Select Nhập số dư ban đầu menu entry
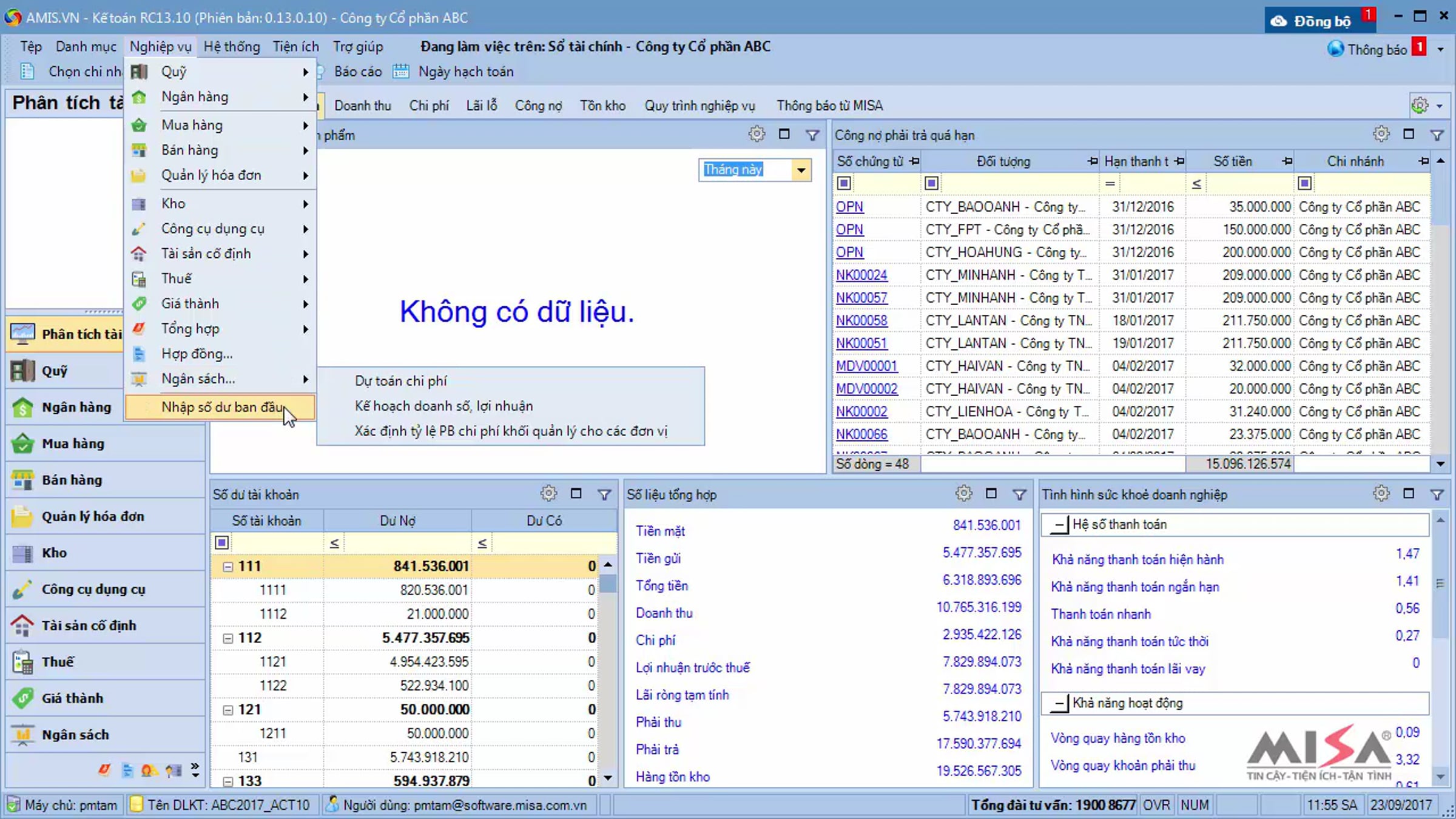Screen dimensions: 1456x819 pos(220,407)
